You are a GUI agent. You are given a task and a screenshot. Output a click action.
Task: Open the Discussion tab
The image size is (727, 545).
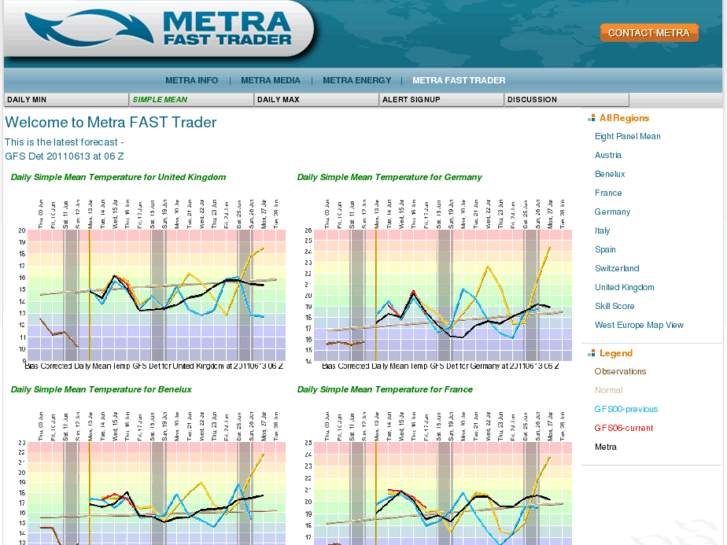(x=567, y=100)
